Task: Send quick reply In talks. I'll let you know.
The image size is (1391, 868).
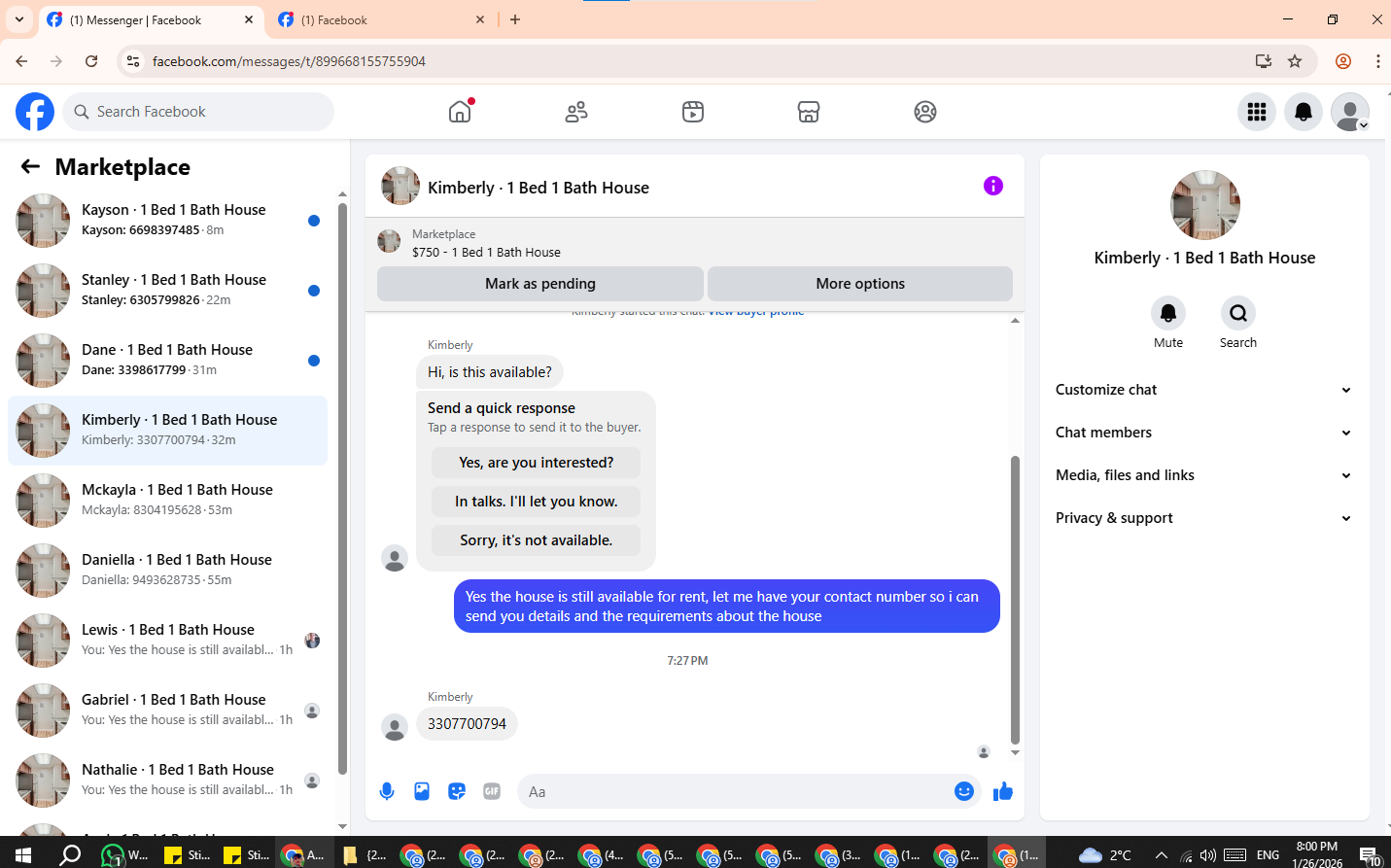Action: click(x=537, y=502)
